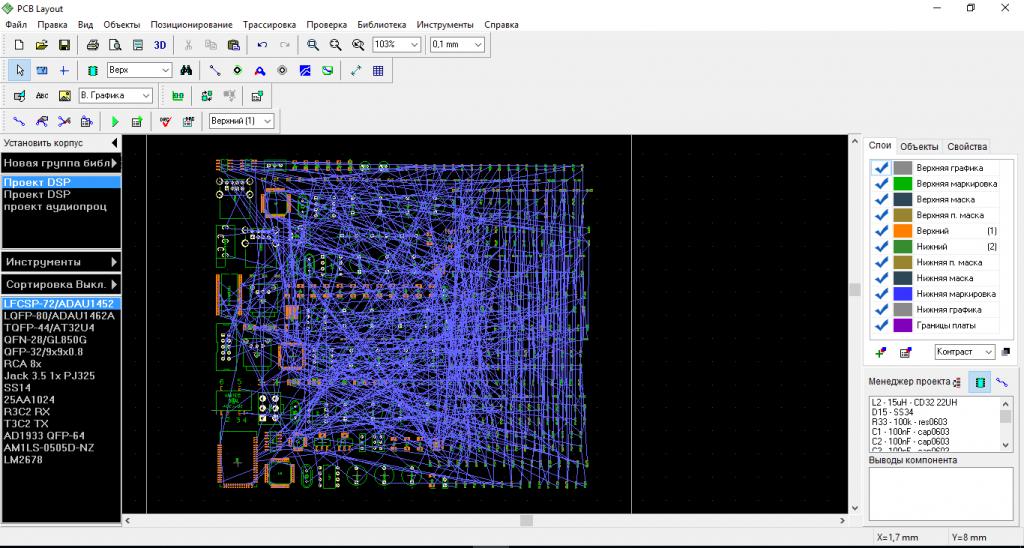Click the Print icon in toolbar
This screenshot has width=1024, height=548.
coord(92,45)
